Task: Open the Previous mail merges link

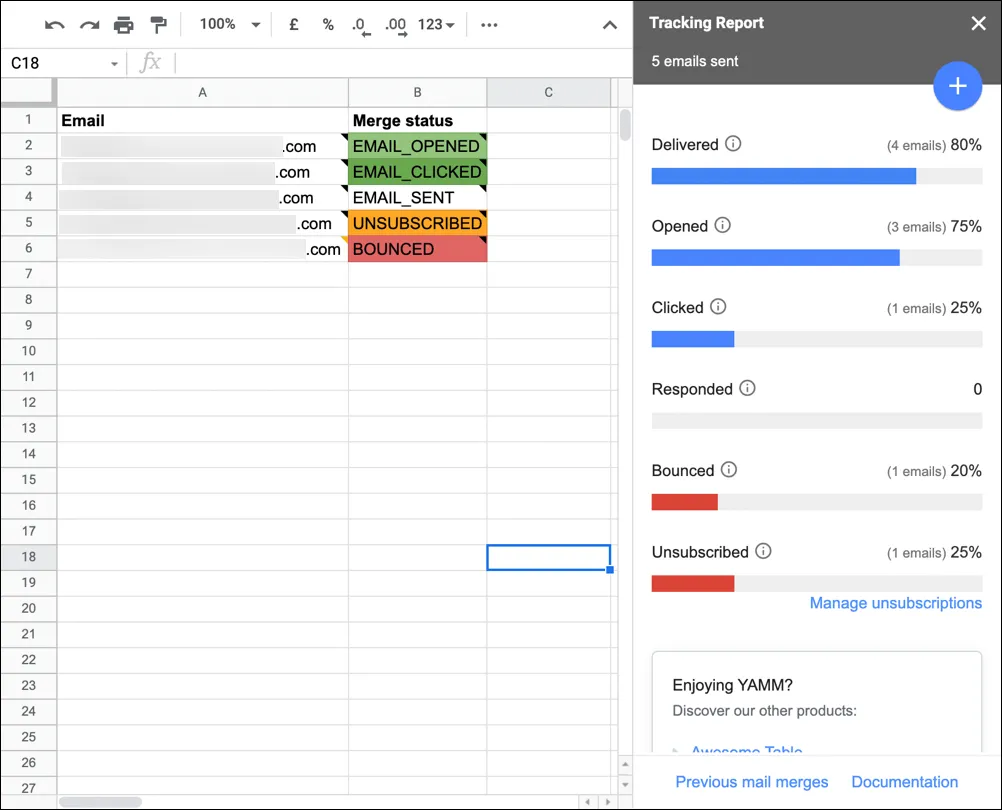Action: tap(752, 782)
